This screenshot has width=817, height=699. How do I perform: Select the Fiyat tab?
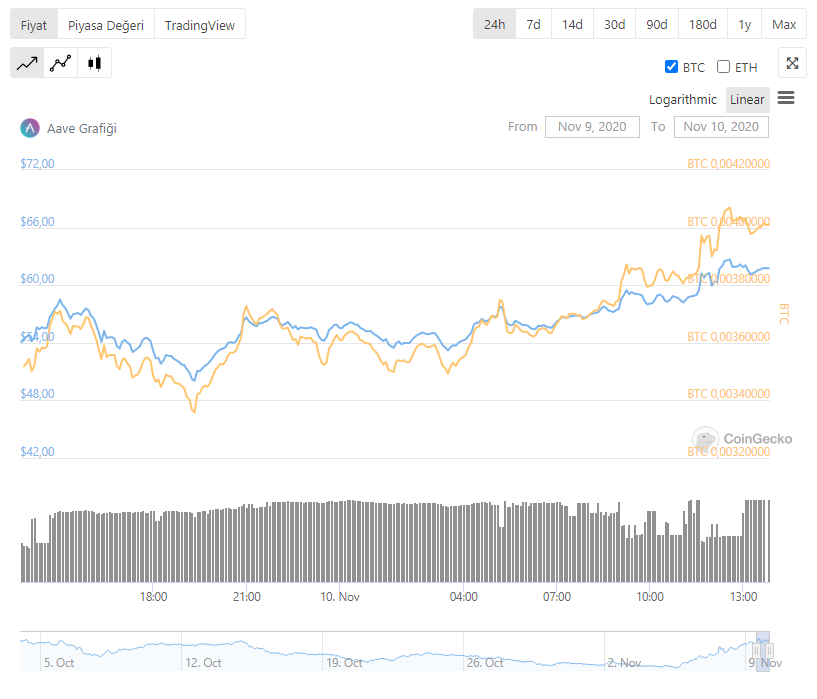[x=34, y=24]
